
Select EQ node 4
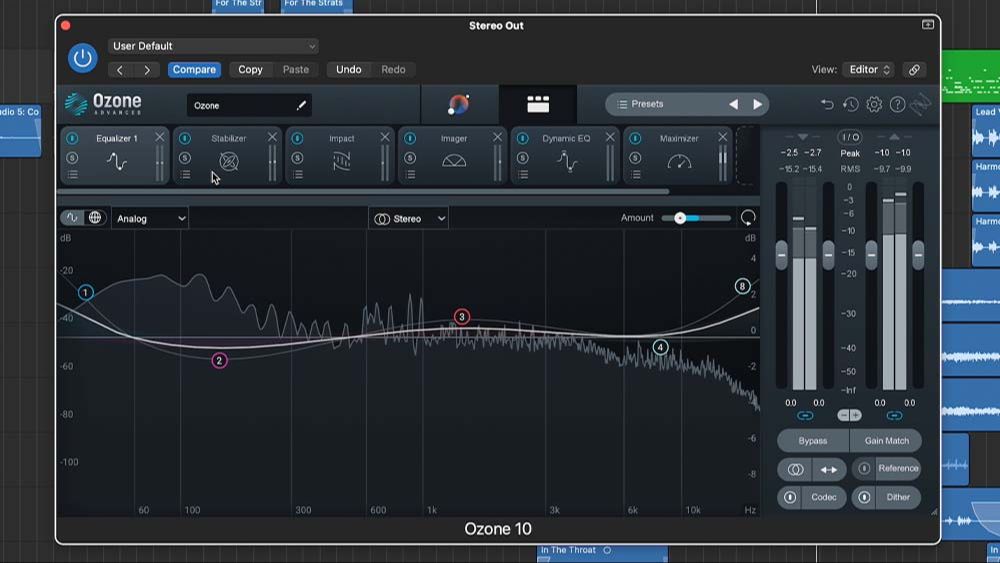click(661, 347)
